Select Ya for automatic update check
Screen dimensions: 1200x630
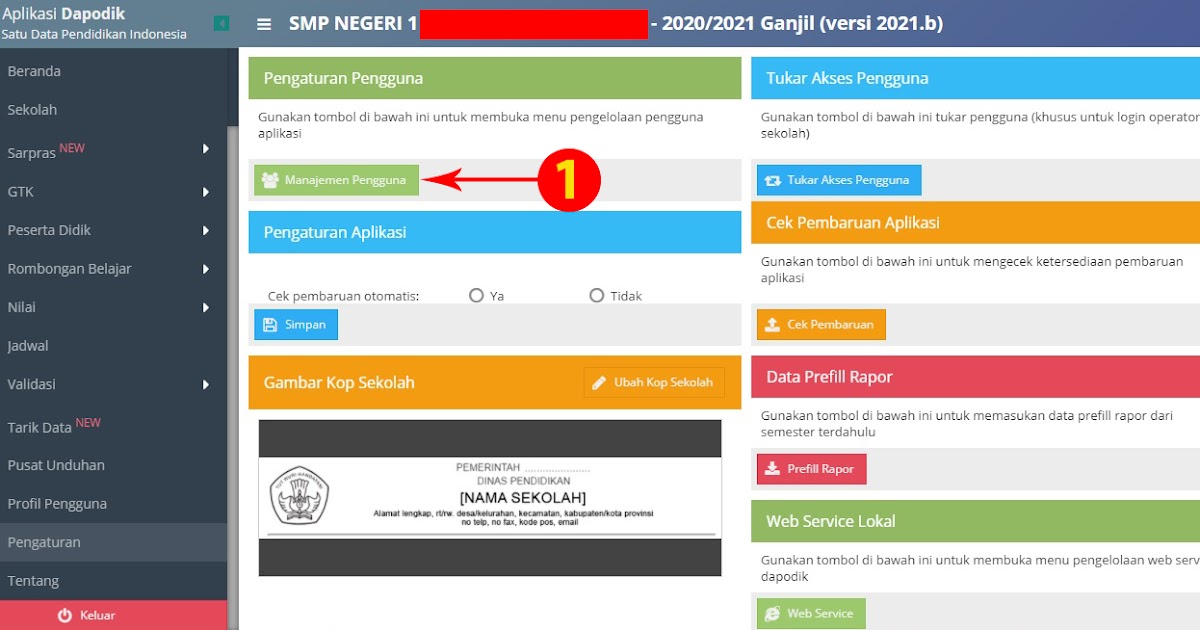[x=477, y=296]
